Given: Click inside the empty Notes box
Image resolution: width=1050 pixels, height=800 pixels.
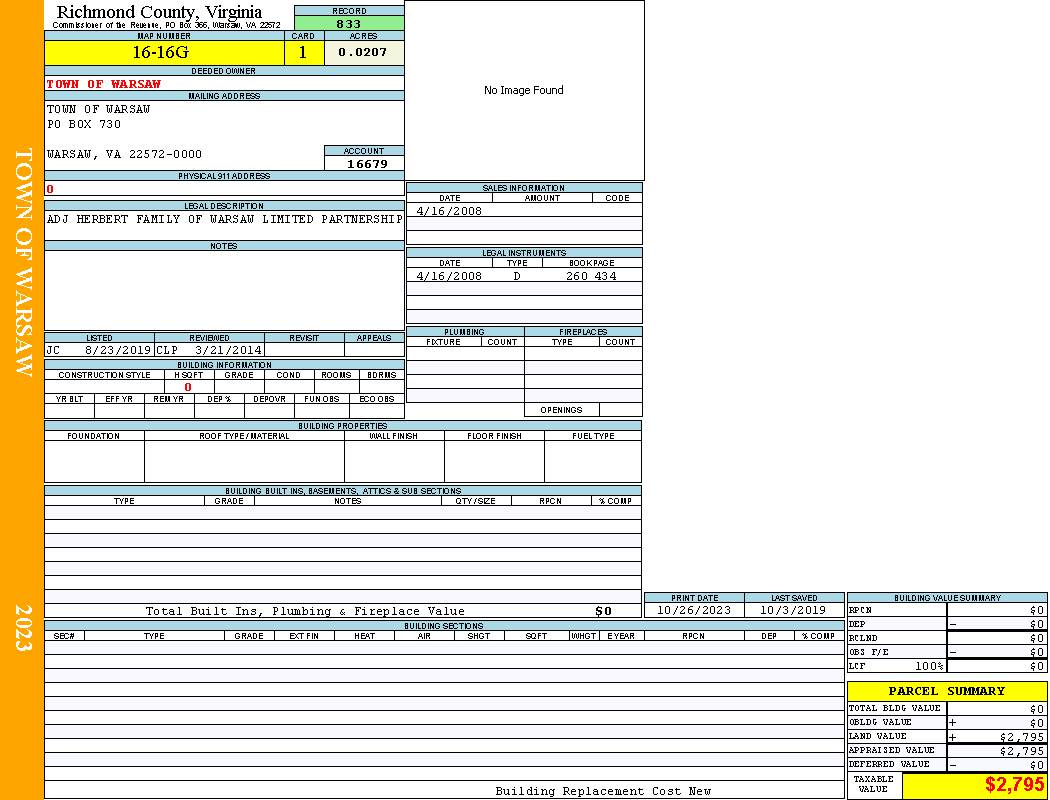Looking at the screenshot, I should [x=224, y=290].
